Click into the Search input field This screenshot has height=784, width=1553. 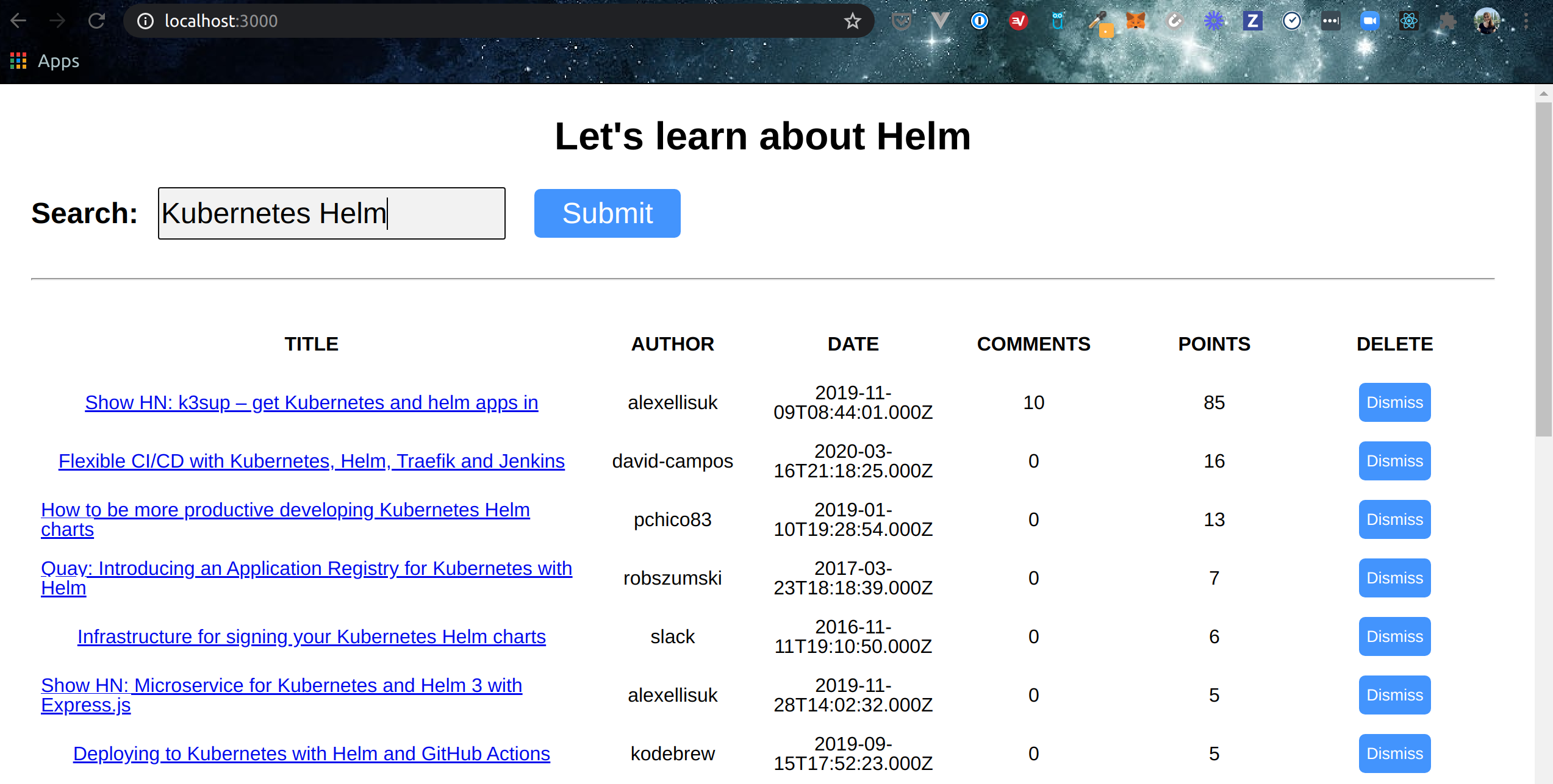click(x=331, y=213)
